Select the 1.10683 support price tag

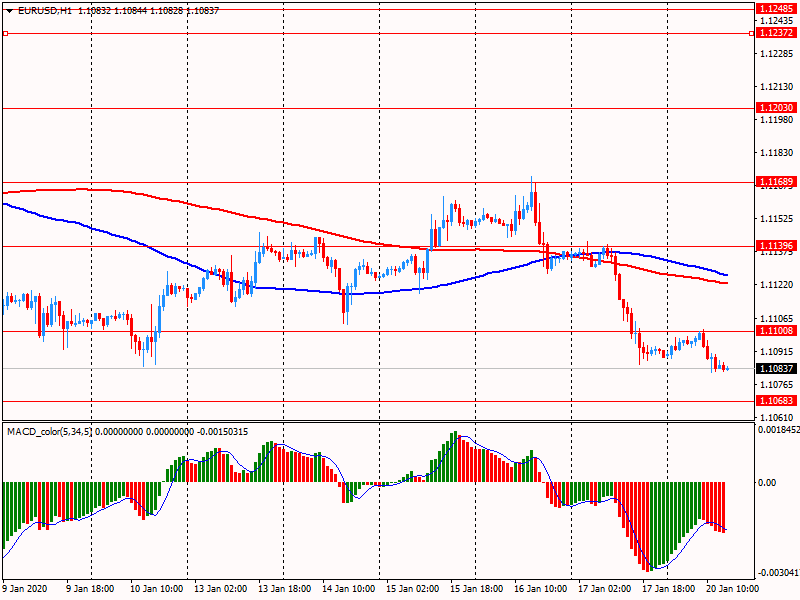coord(776,401)
